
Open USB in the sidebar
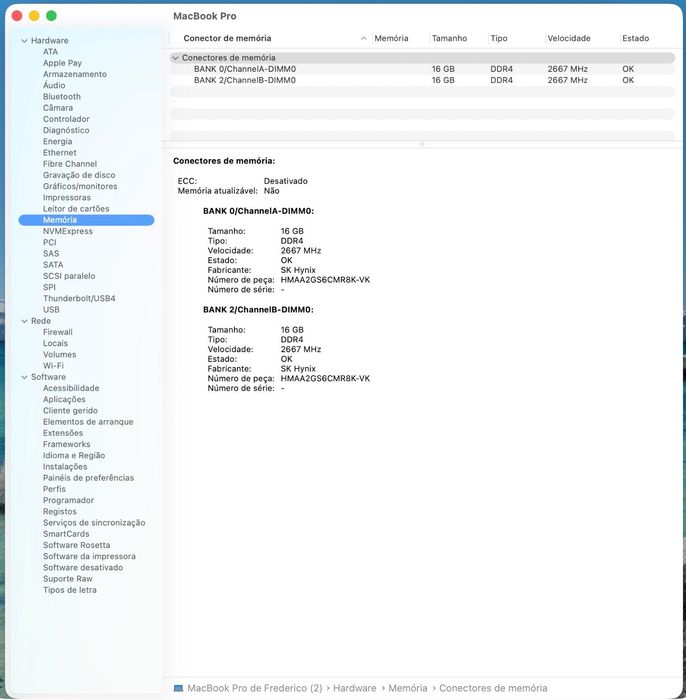(x=51, y=309)
